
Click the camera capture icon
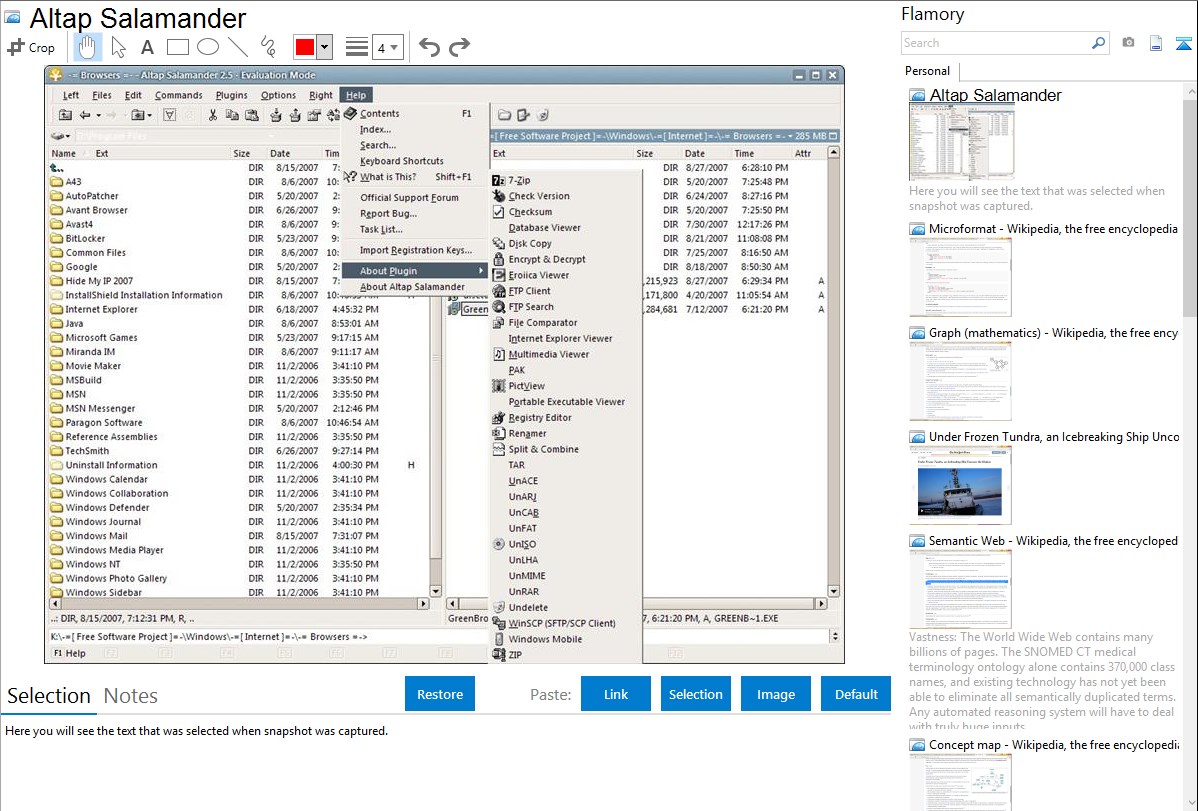click(x=1128, y=43)
